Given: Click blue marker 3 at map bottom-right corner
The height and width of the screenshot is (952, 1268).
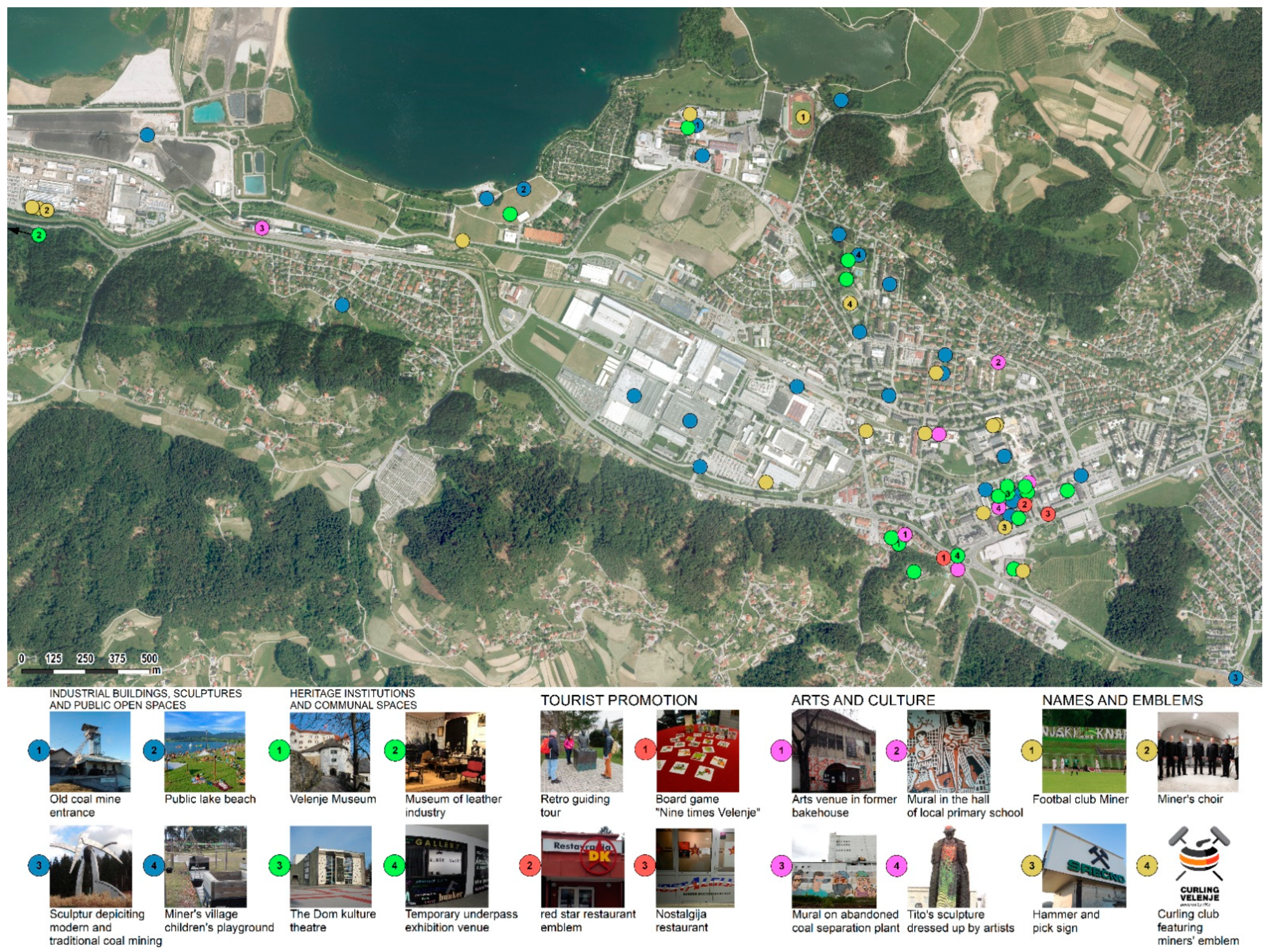Looking at the screenshot, I should click(x=1235, y=678).
